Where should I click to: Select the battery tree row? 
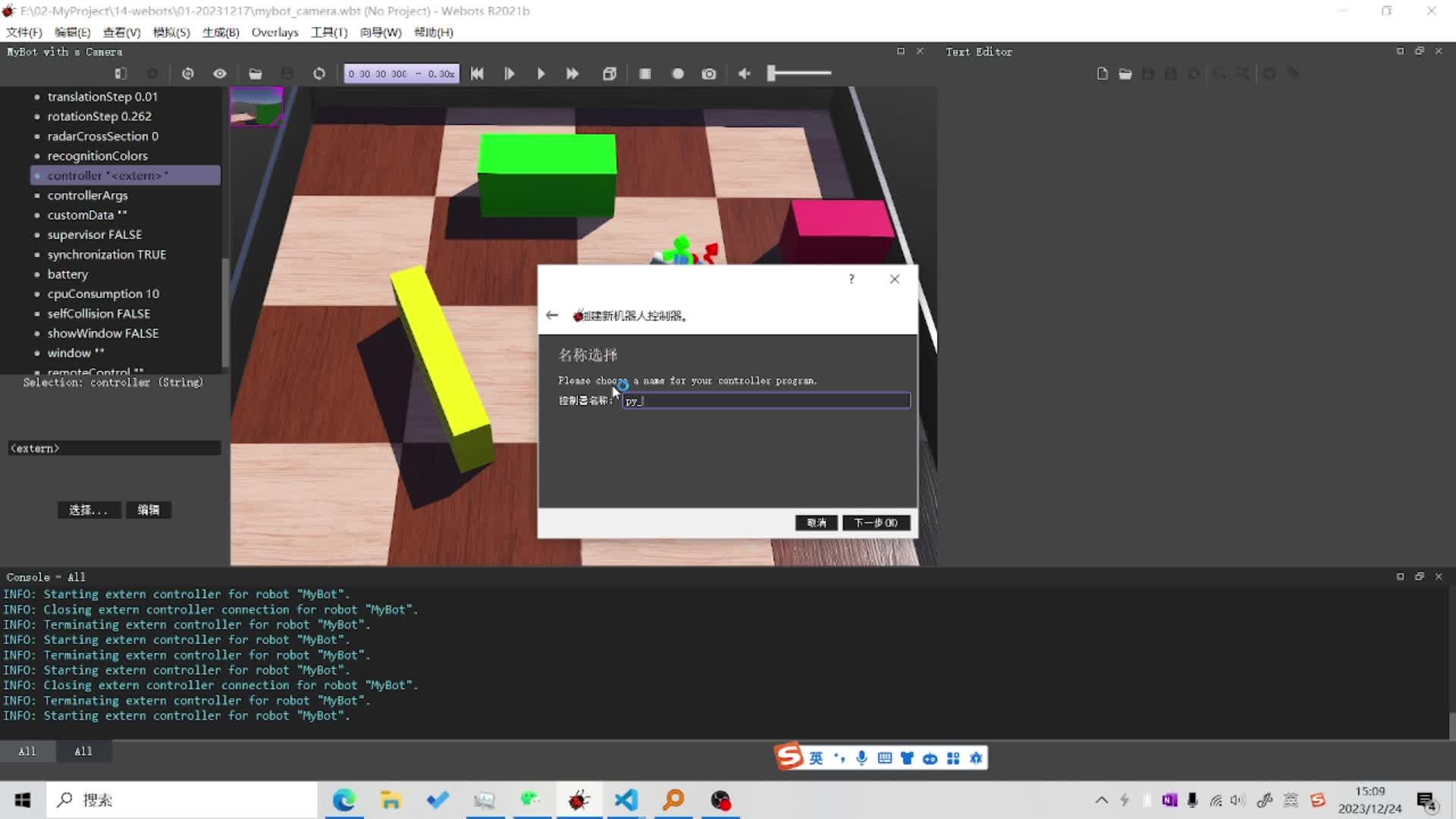pyautogui.click(x=67, y=274)
